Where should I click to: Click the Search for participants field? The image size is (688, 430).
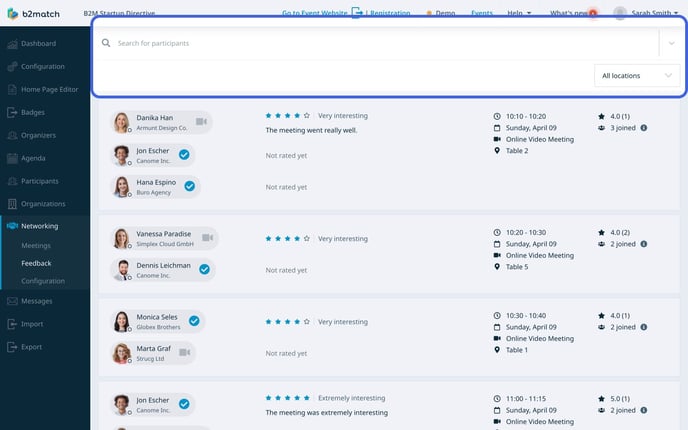380,43
